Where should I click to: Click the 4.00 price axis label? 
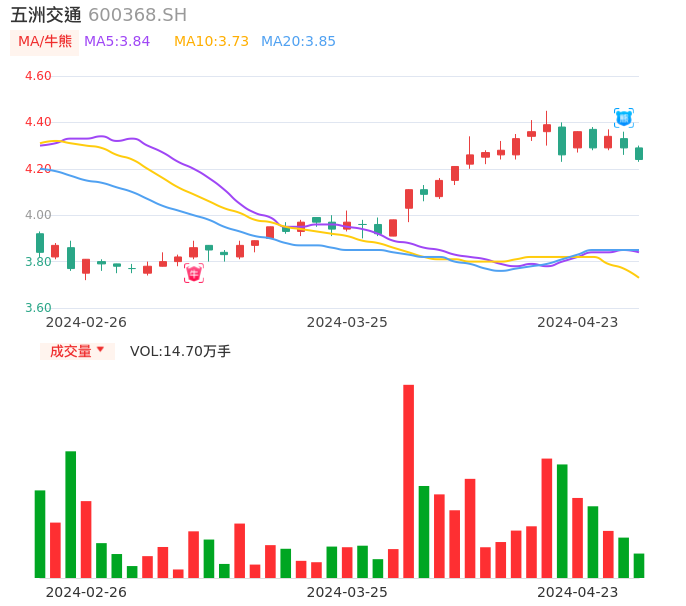coord(38,215)
